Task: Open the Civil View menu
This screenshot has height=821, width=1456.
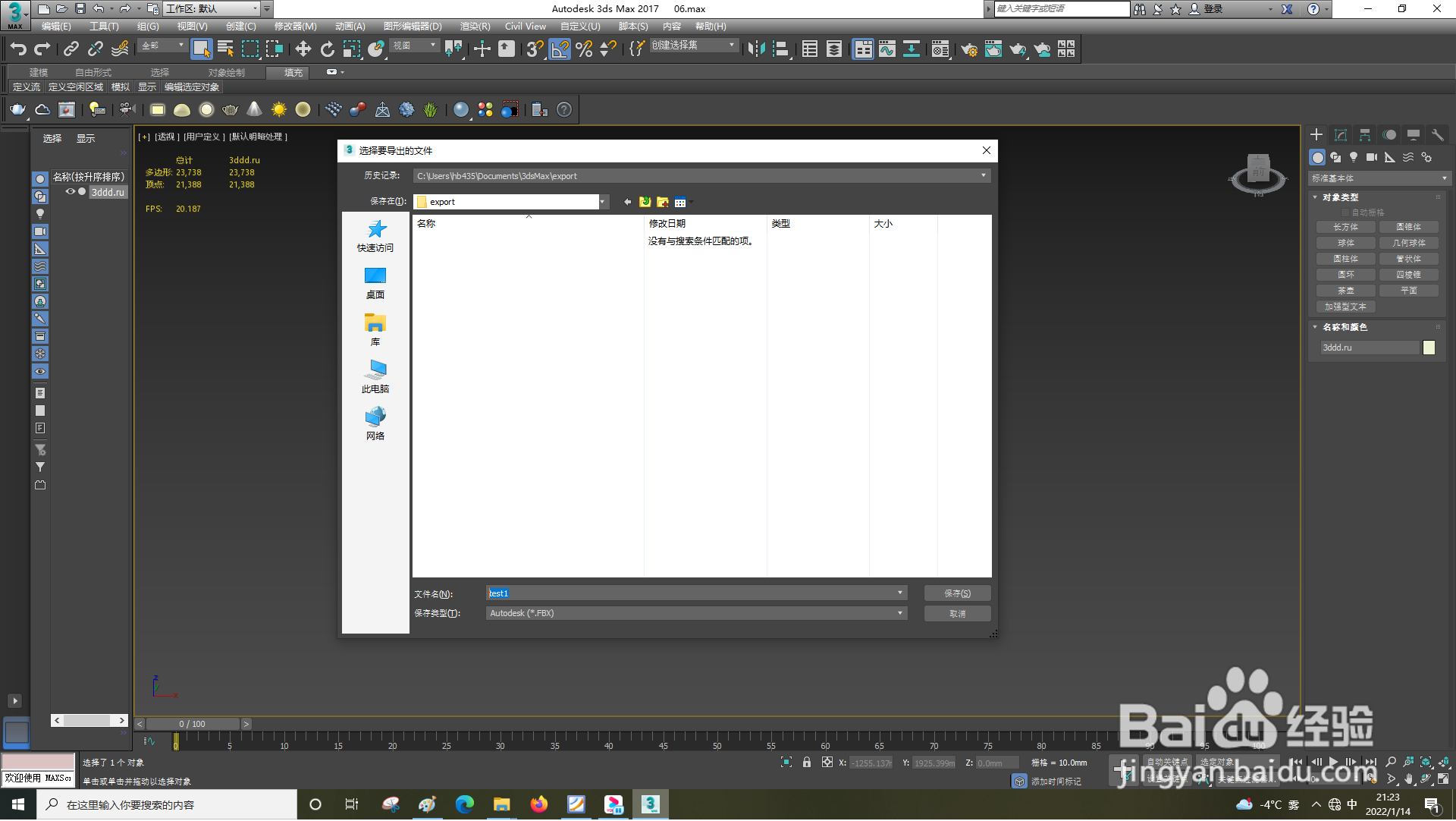Action: [x=525, y=27]
